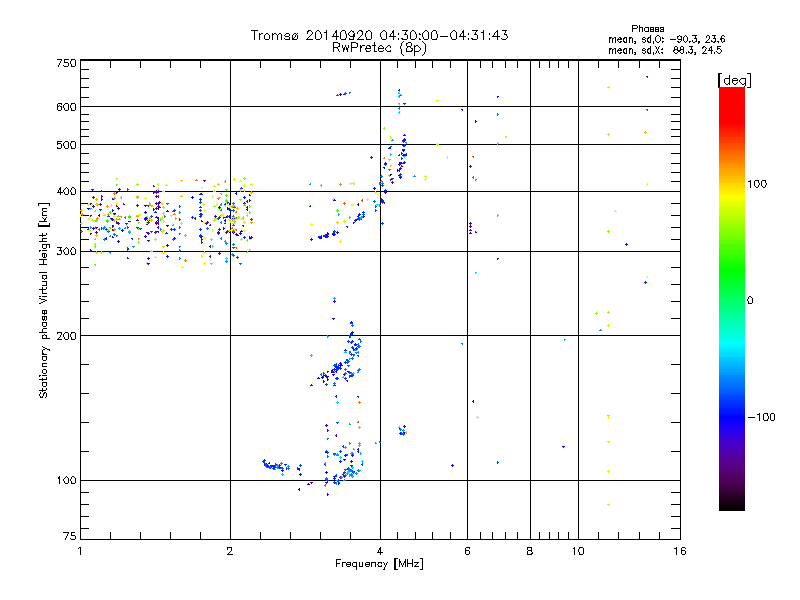Click the '2' frequency tick label
Viewport: 800px width, 600px height.
[x=230, y=551]
